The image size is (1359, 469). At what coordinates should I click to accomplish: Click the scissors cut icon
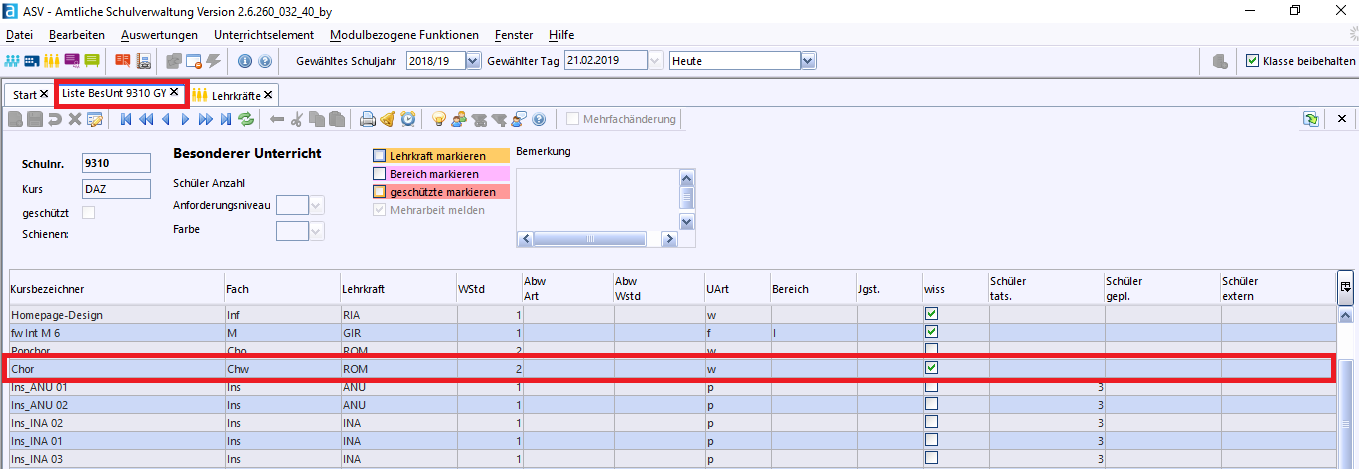[297, 119]
